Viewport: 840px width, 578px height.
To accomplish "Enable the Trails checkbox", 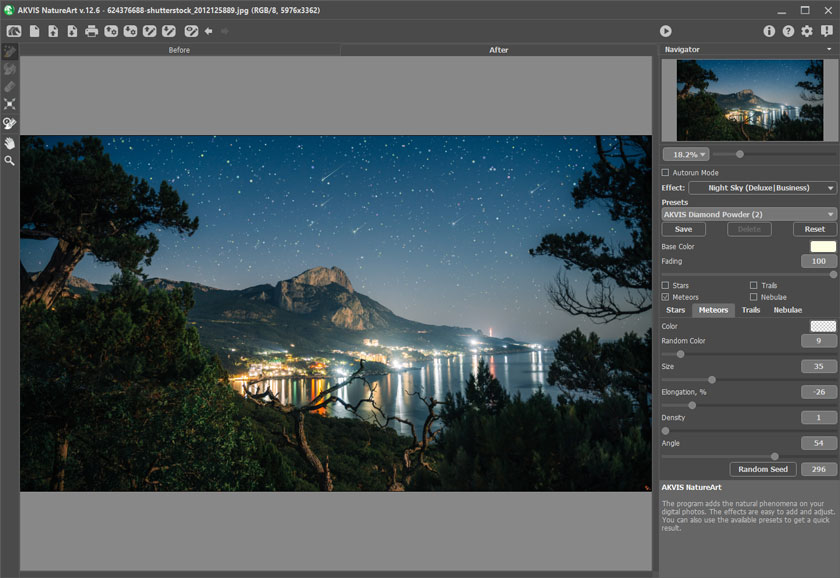I will 754,286.
